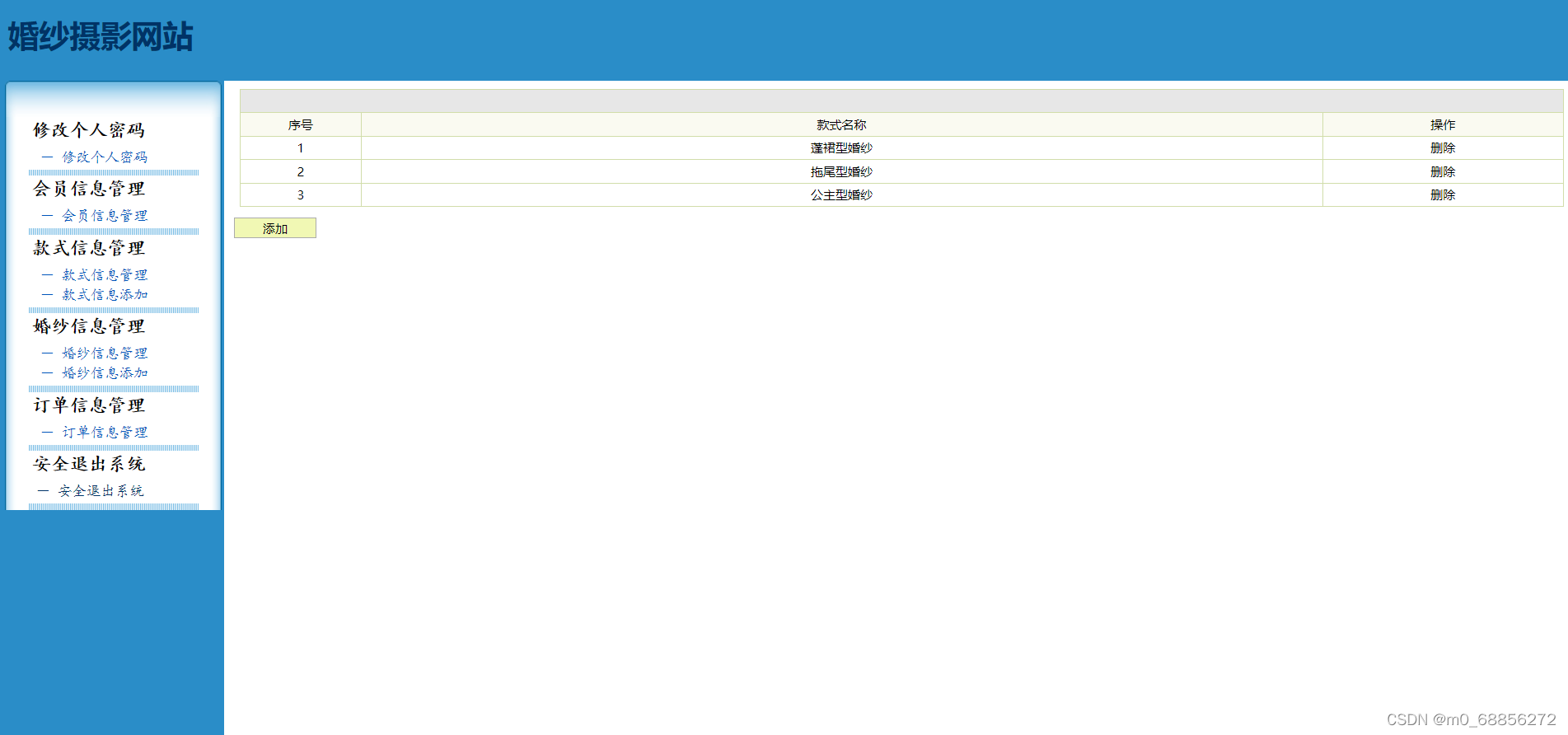The height and width of the screenshot is (735, 1568).
Task: Click the row number 3 cell
Action: [x=301, y=194]
